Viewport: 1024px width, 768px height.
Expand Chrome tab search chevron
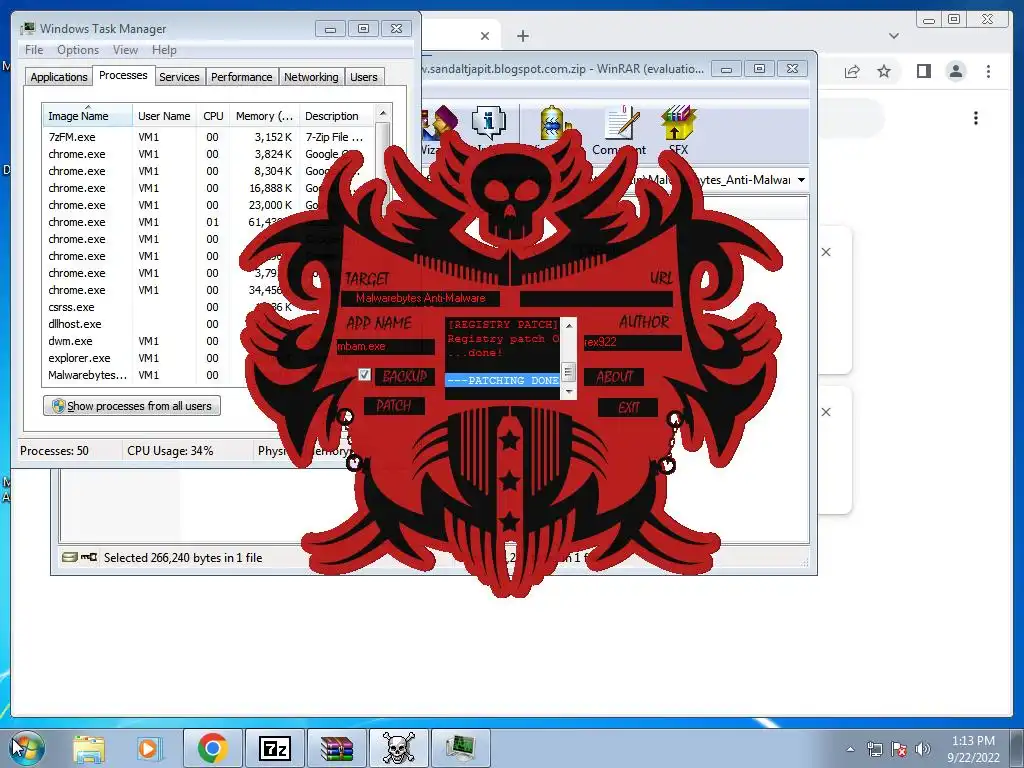[893, 36]
